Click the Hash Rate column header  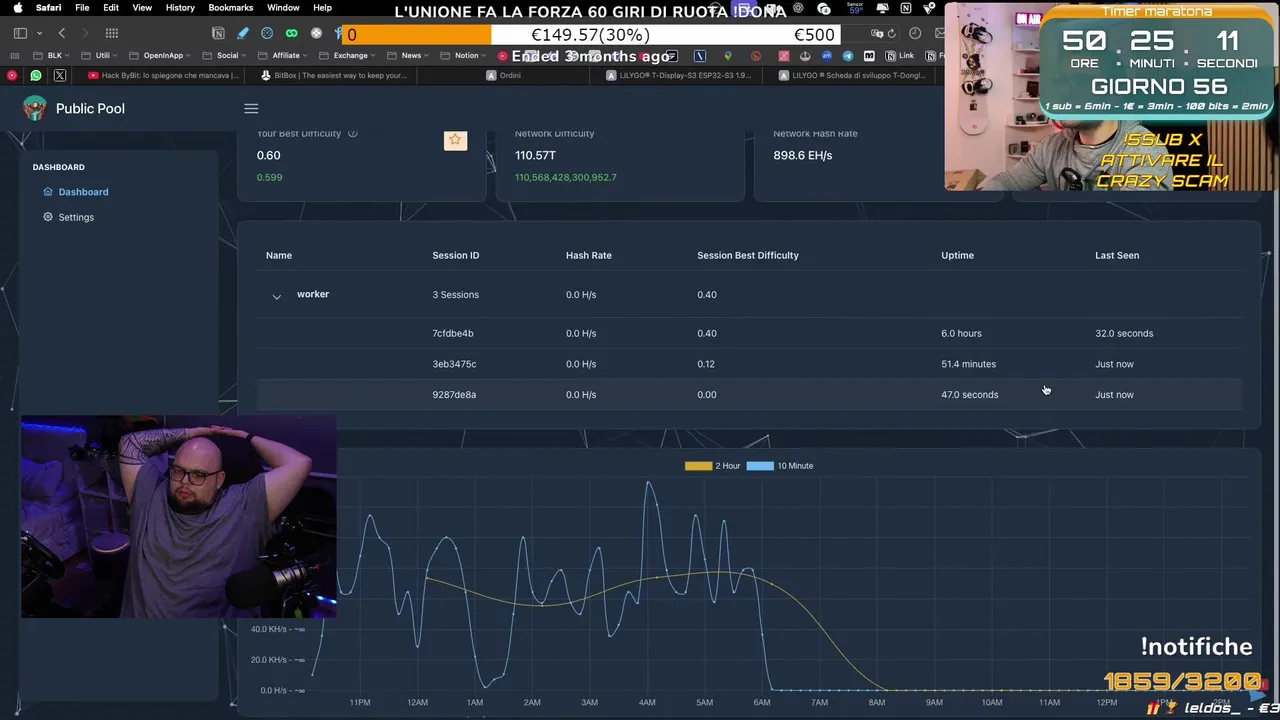point(588,255)
